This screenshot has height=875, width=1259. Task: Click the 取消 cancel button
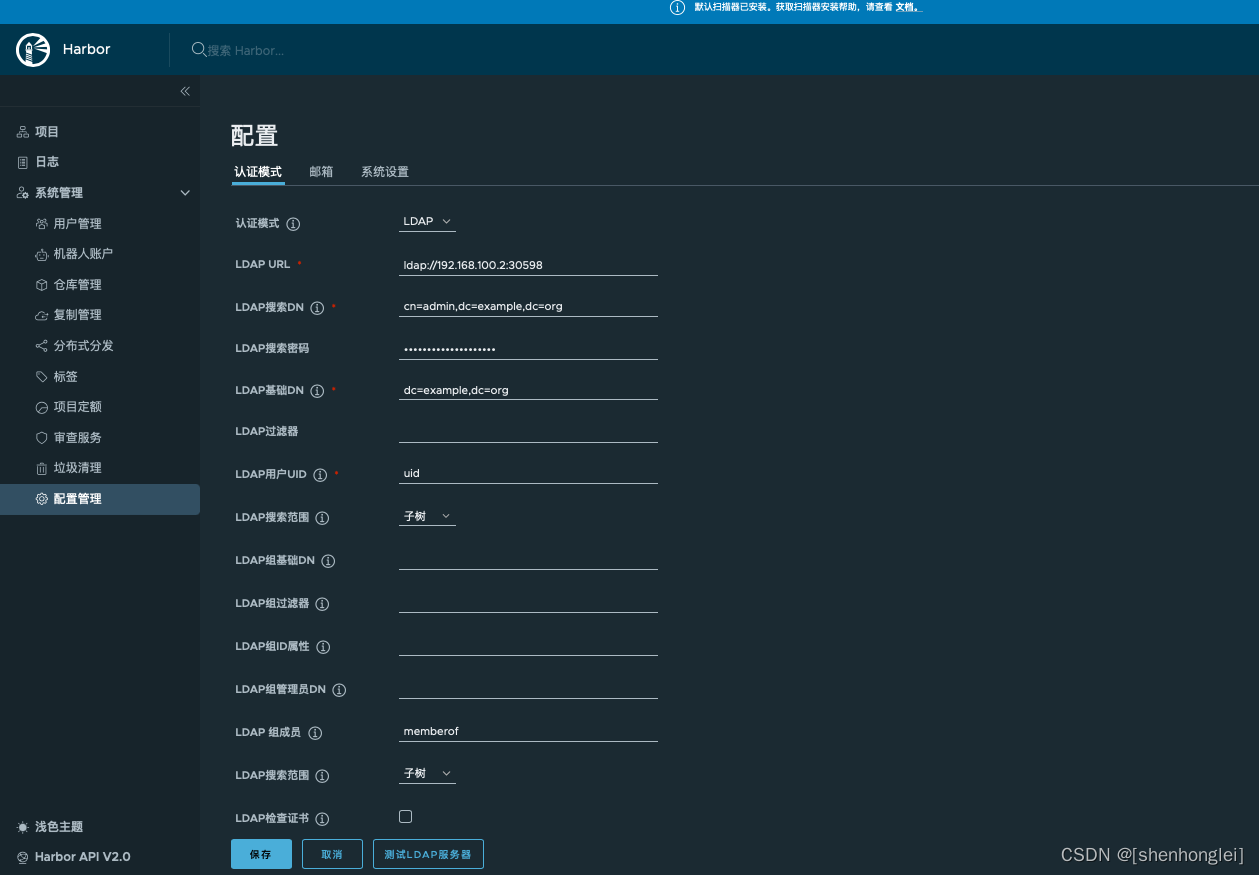tap(332, 854)
